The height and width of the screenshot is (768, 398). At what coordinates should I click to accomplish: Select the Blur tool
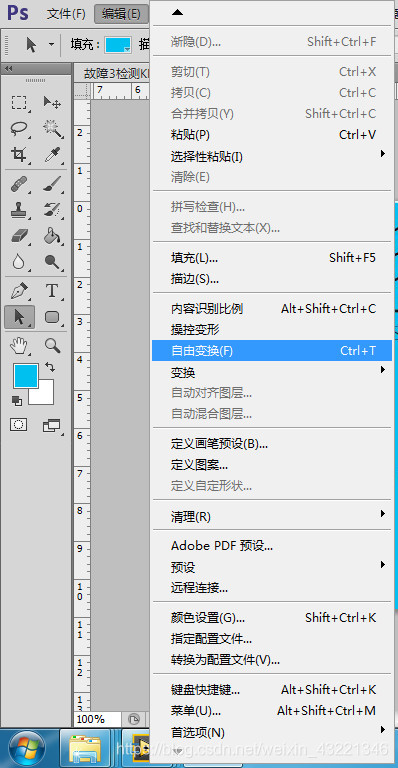click(x=19, y=262)
